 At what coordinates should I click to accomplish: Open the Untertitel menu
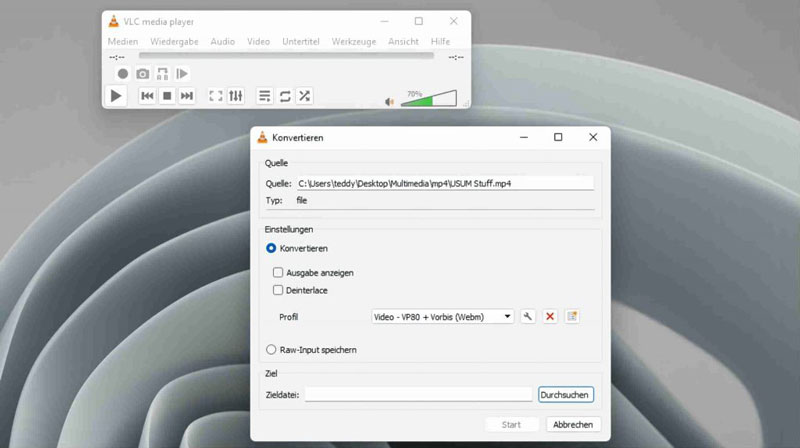(301, 41)
